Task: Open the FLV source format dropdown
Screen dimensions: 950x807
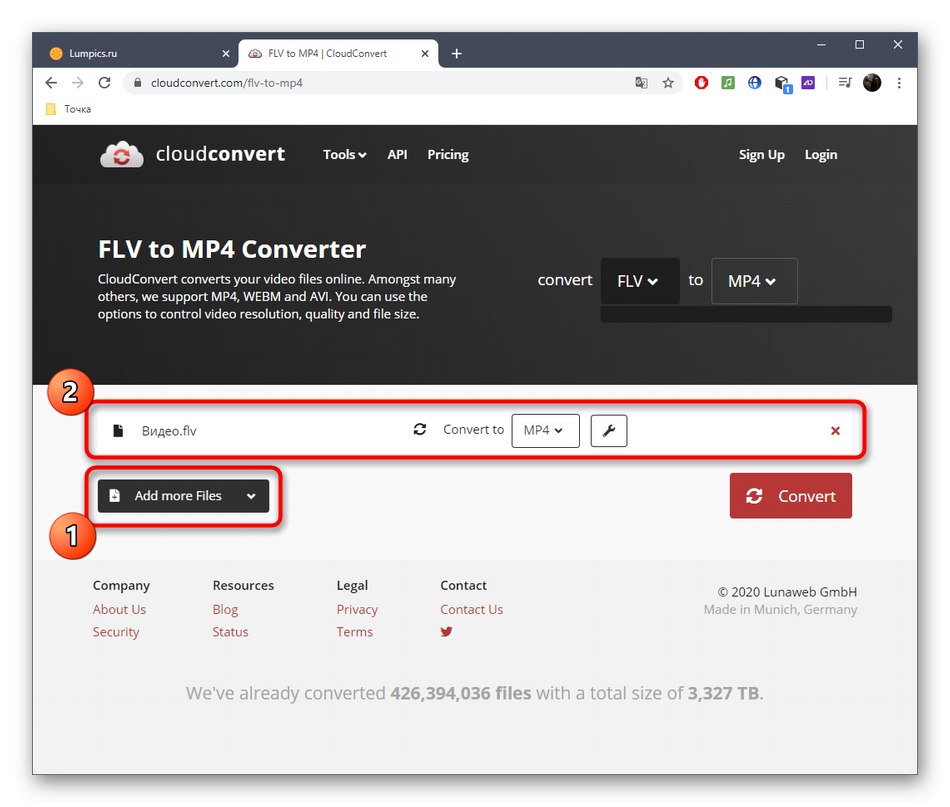Action: tap(640, 281)
